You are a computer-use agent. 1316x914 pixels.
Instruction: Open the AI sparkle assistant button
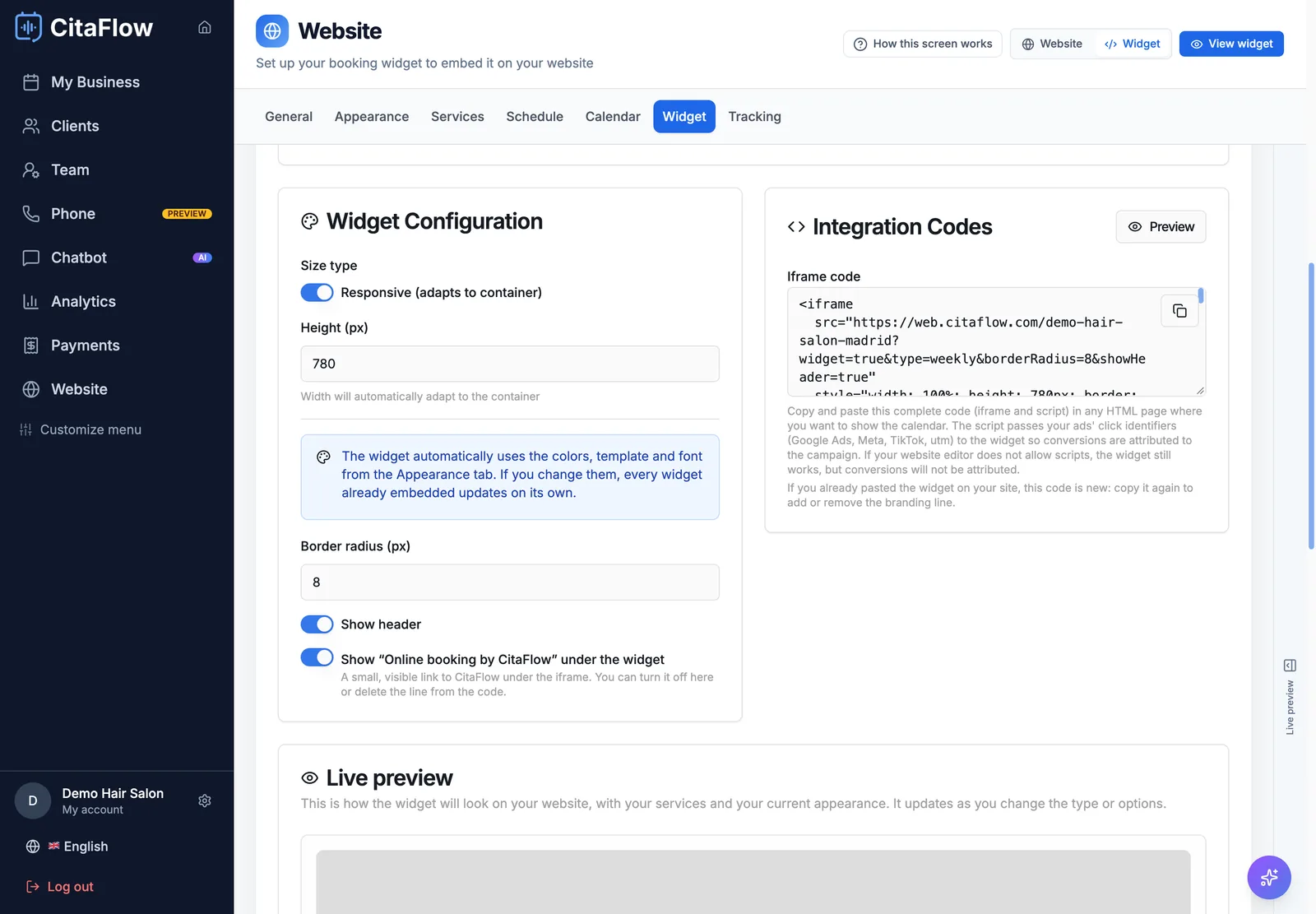tap(1269, 878)
